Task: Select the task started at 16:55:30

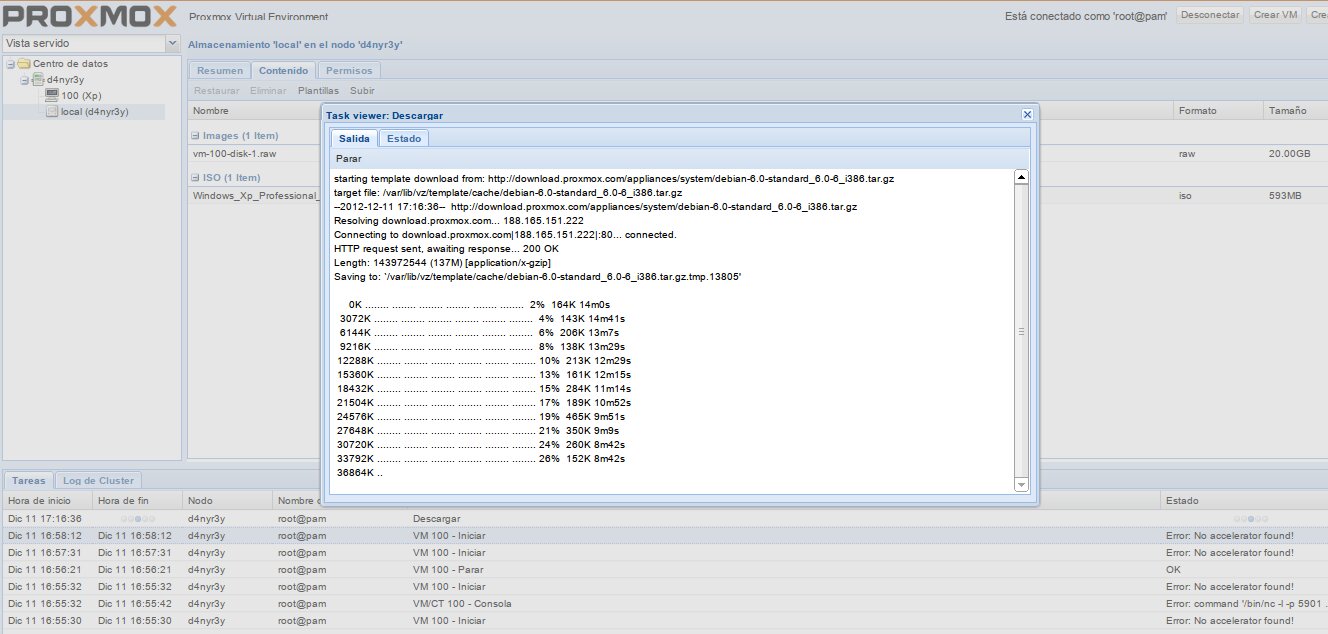Action: tap(664, 621)
